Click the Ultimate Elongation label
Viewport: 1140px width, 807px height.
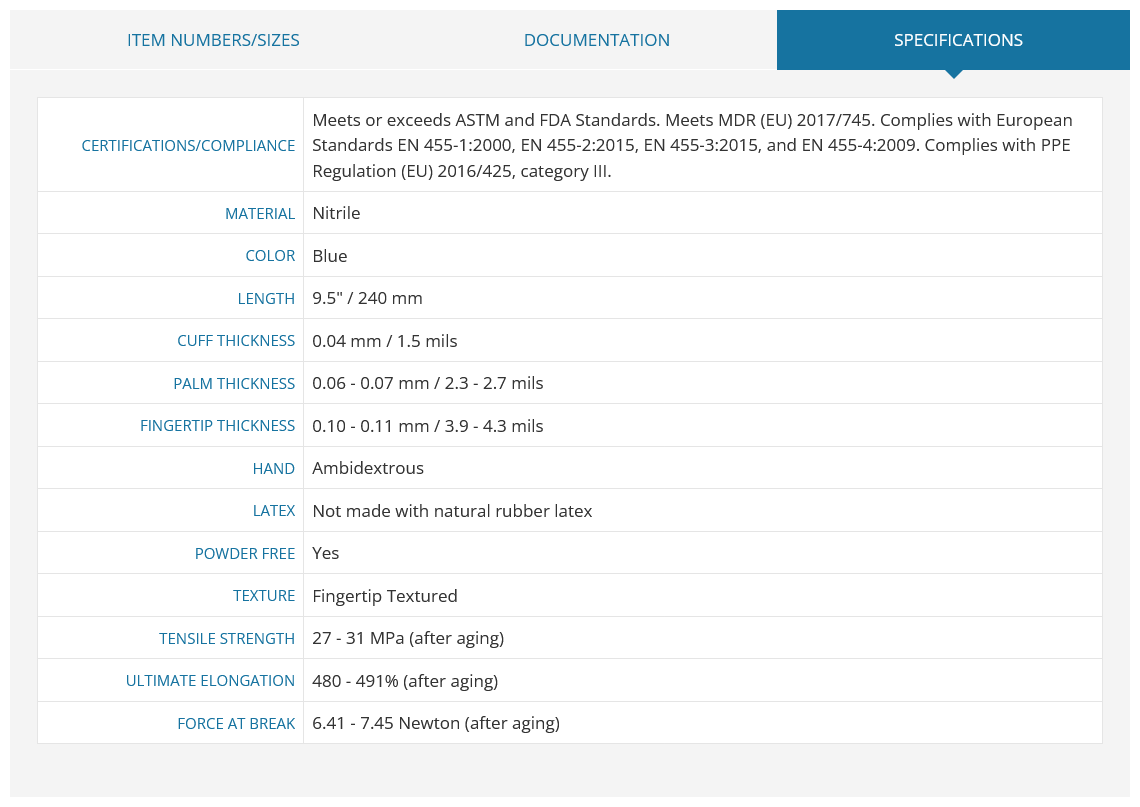tap(210, 681)
